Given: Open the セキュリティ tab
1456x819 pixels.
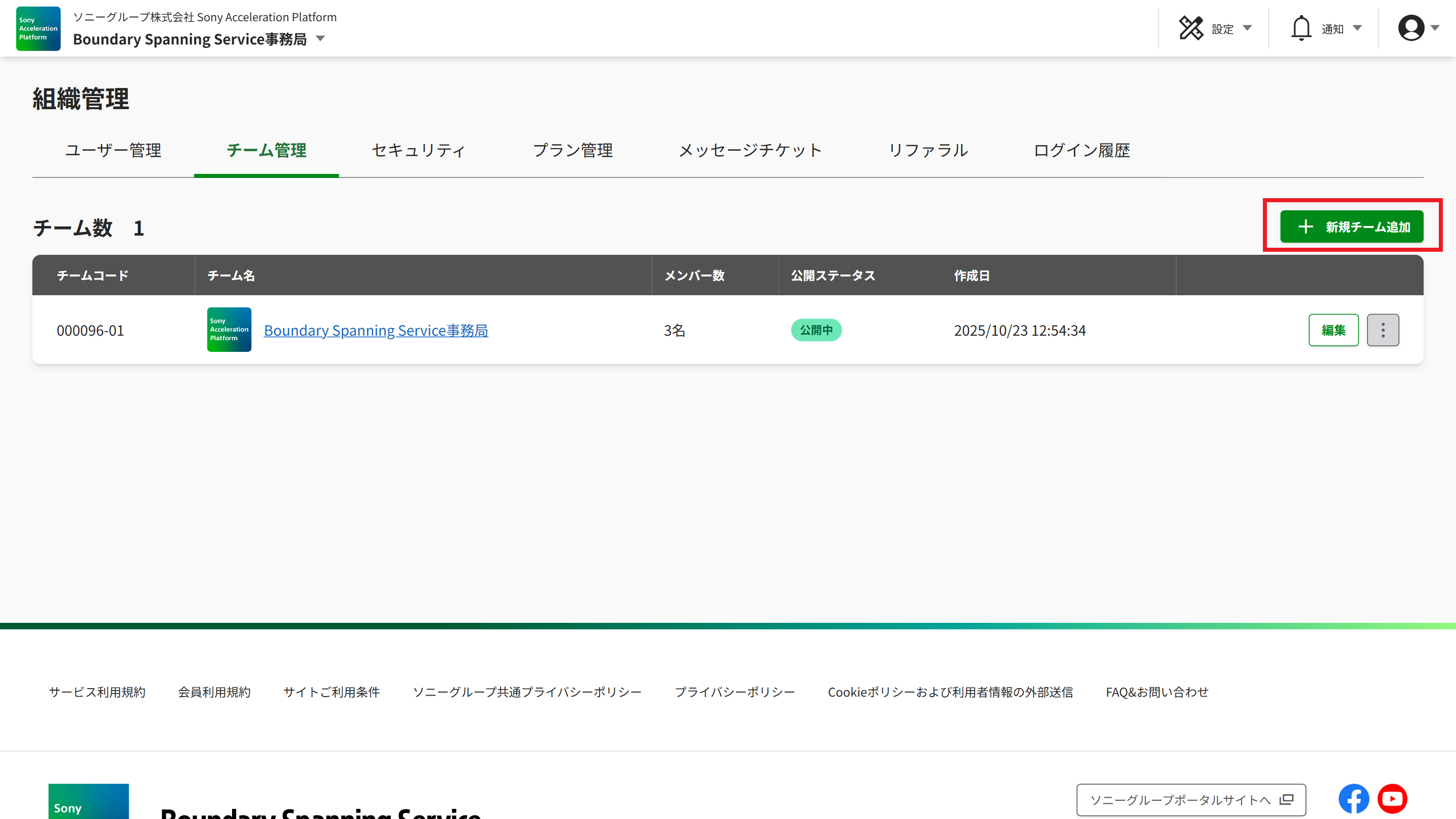Looking at the screenshot, I should [418, 150].
